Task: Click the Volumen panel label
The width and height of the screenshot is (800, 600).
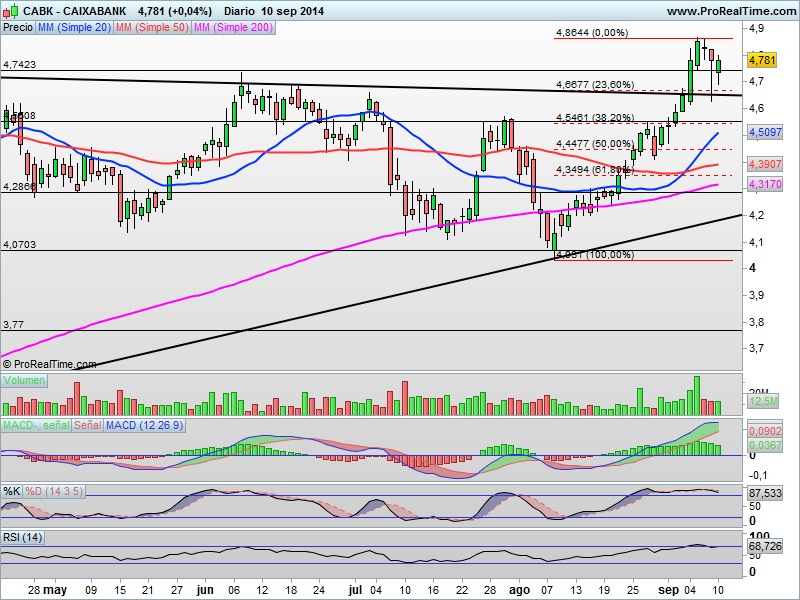Action: click(x=24, y=381)
